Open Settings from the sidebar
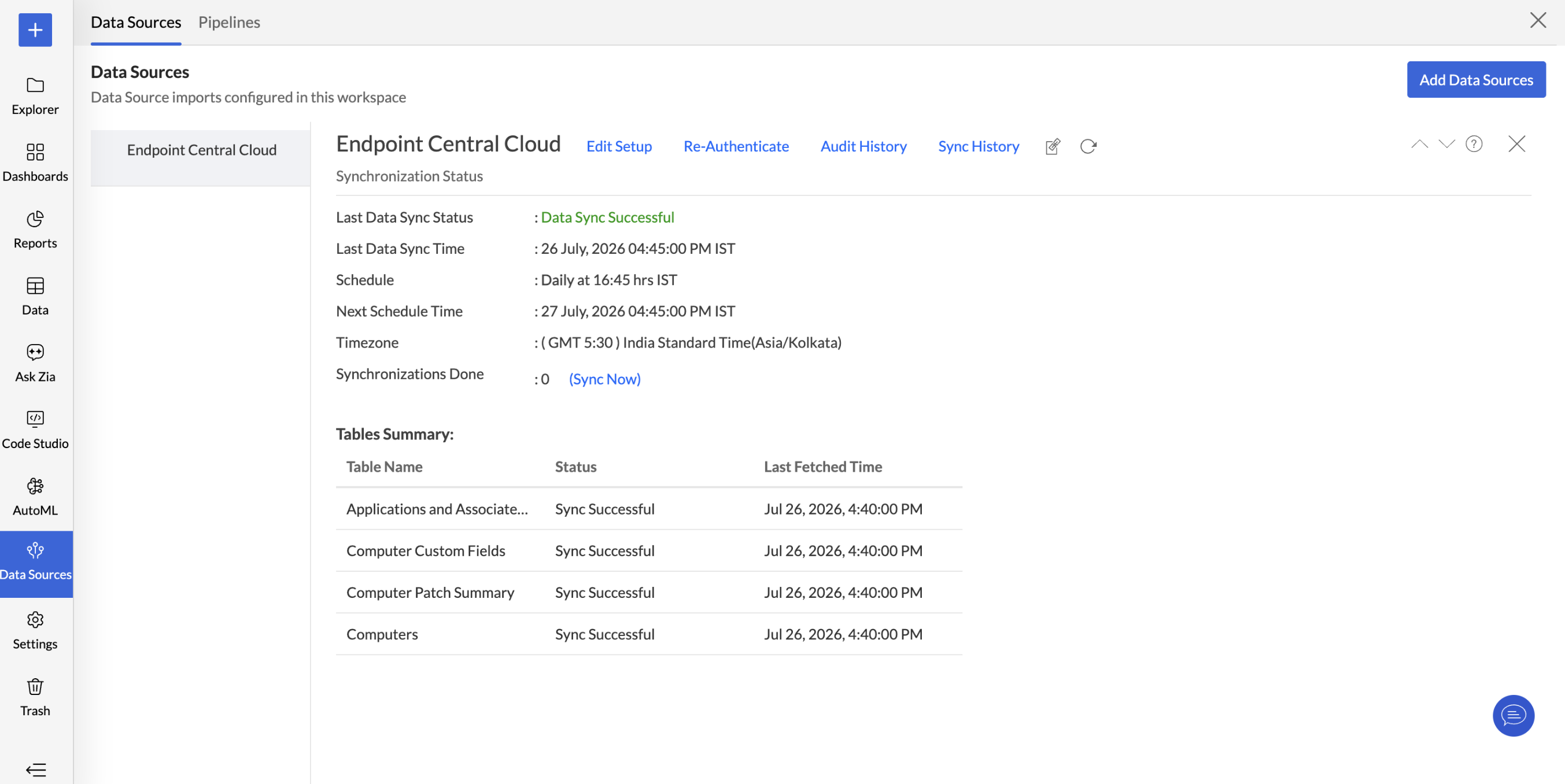 (x=35, y=630)
